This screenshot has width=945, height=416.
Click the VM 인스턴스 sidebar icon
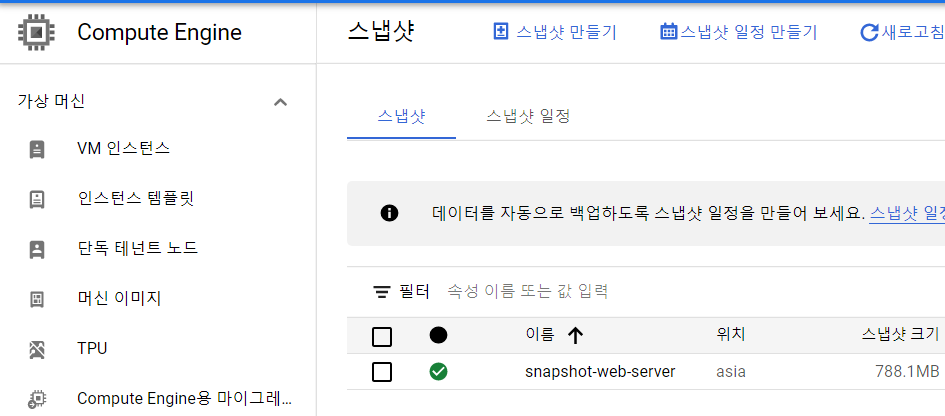click(37, 149)
